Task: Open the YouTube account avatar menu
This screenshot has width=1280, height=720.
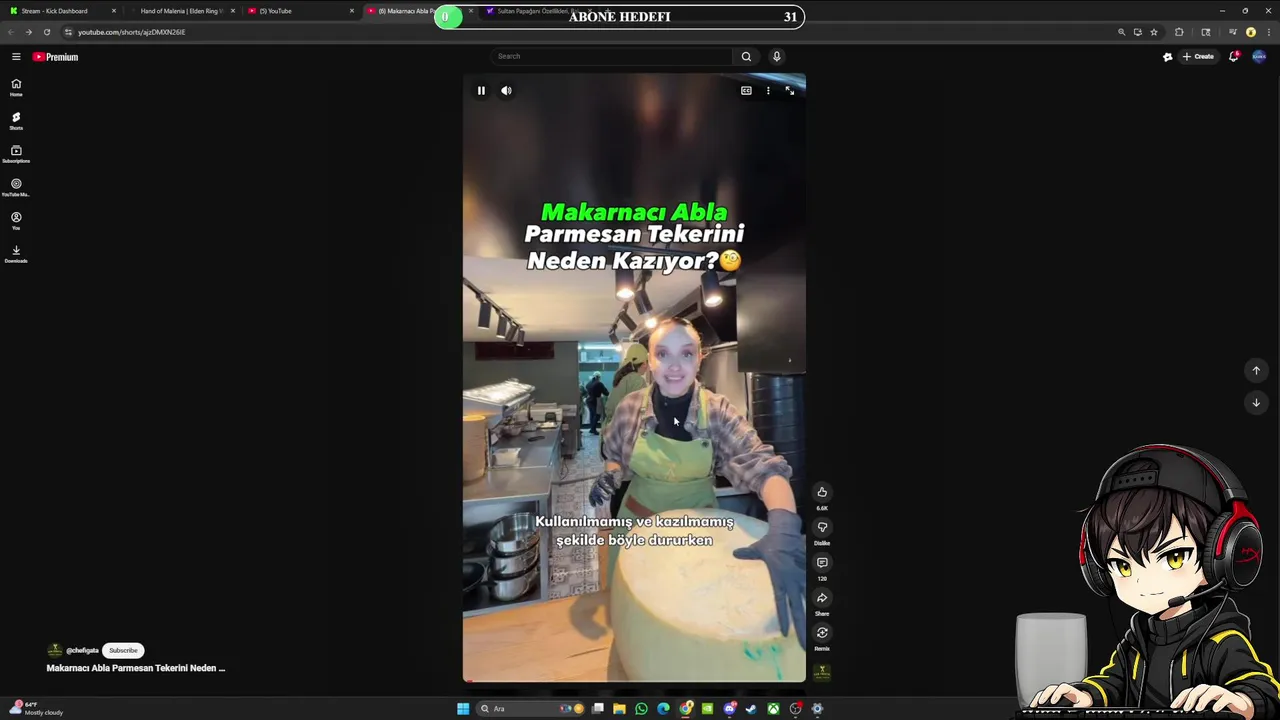Action: 1259,57
